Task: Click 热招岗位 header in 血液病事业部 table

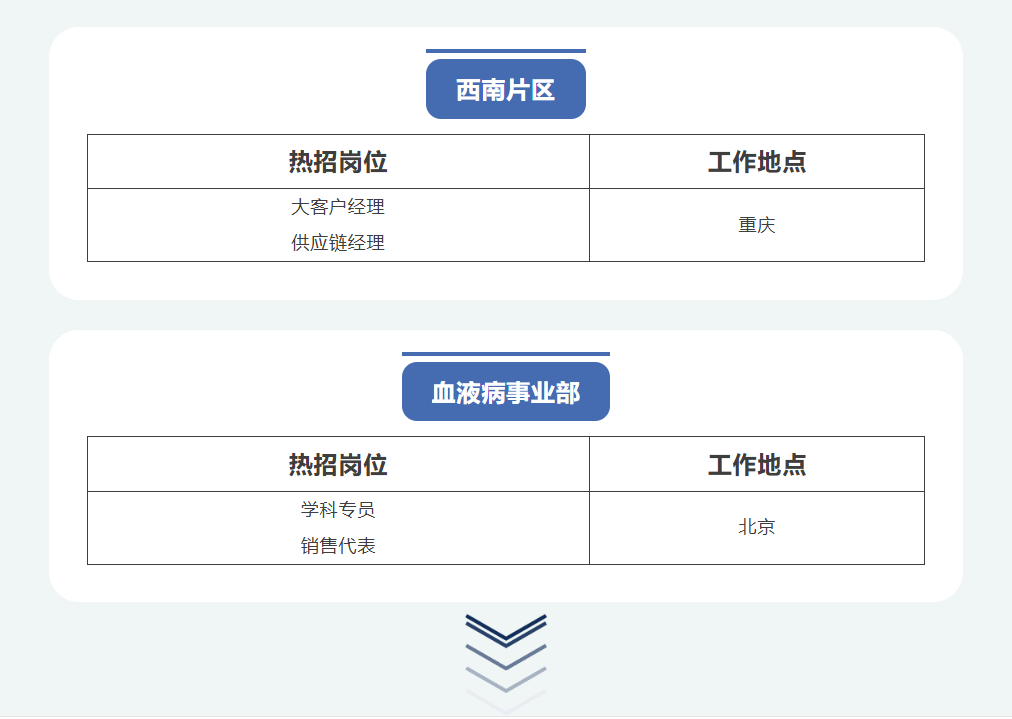Action: (338, 465)
